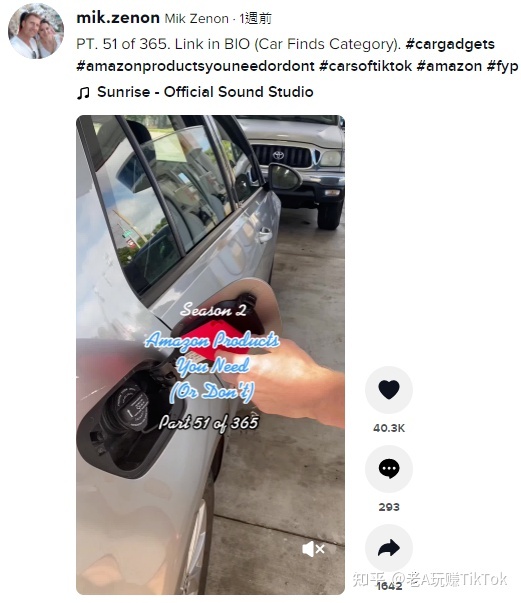The image size is (521, 603).
Task: Open comments via speech bubble icon
Action: pos(389,469)
